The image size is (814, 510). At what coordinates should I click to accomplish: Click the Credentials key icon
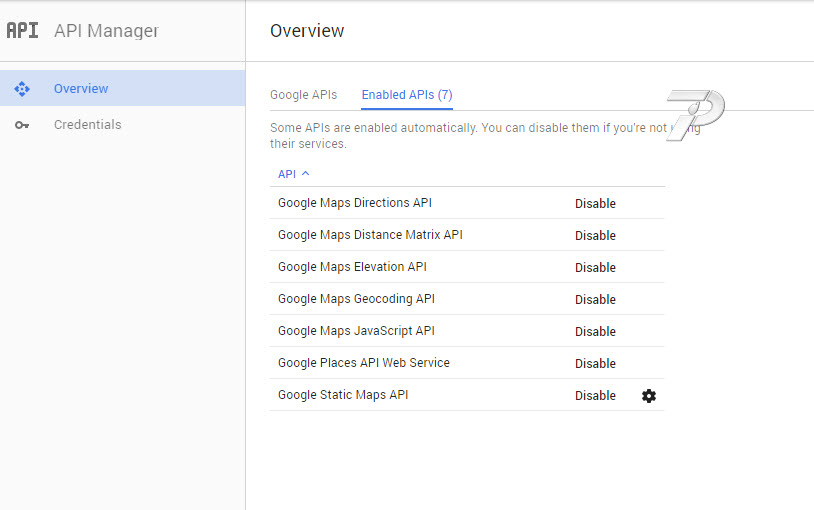click(x=22, y=125)
